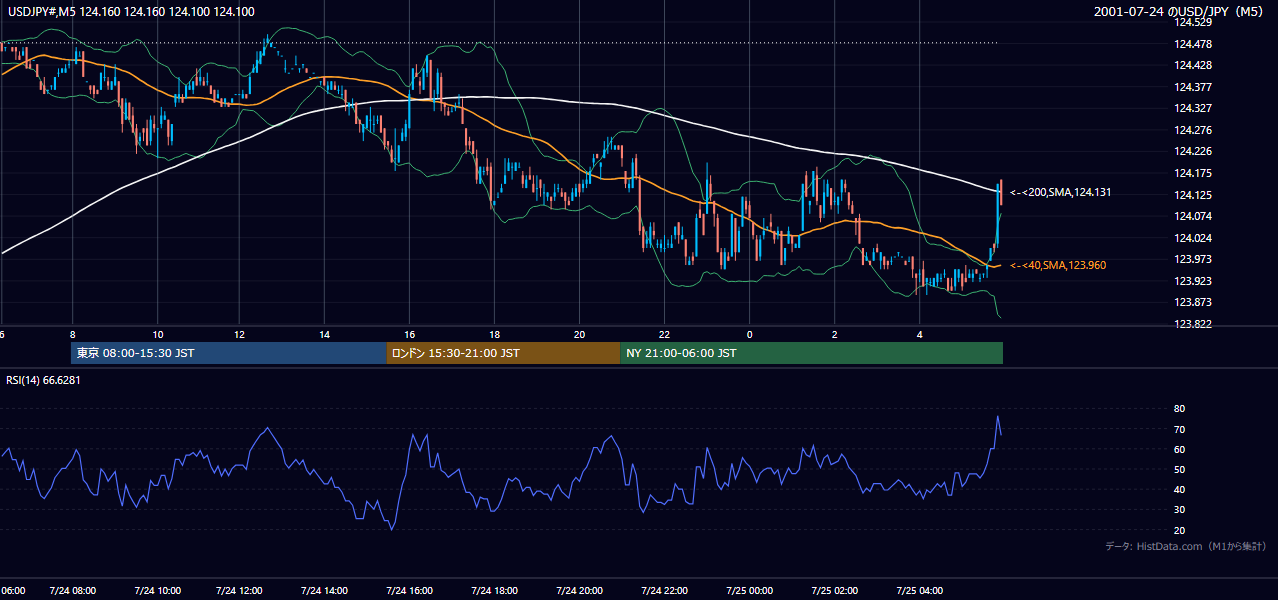Click price axis label 124.529
The image size is (1278, 600).
point(1194,22)
